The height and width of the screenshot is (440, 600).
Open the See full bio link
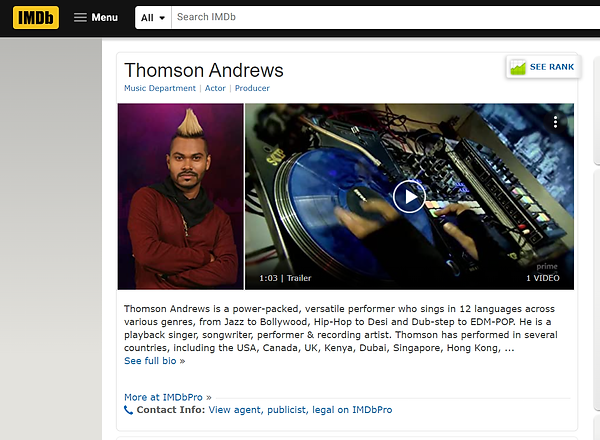point(155,361)
